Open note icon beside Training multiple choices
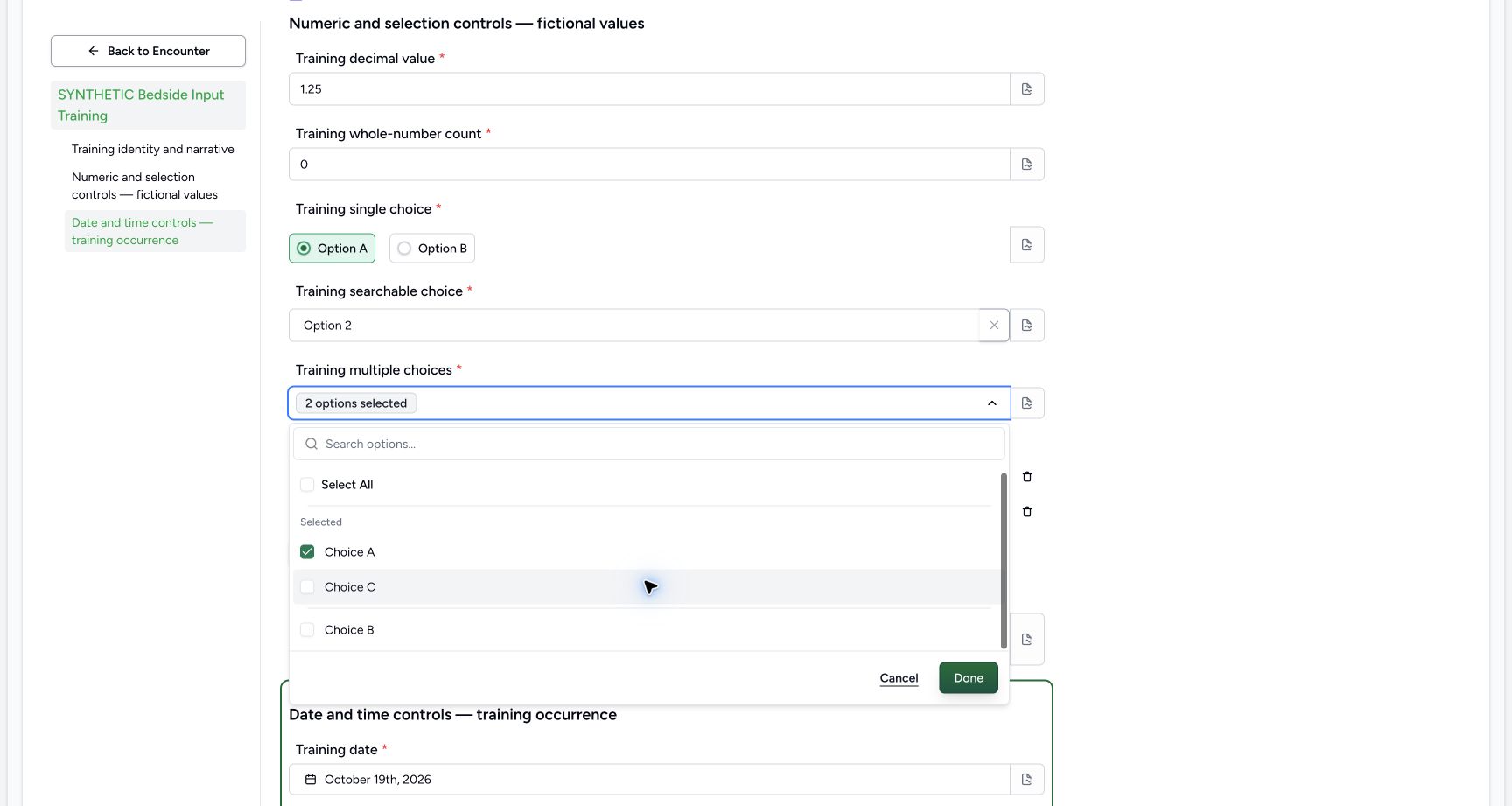1512x806 pixels. click(x=1027, y=403)
